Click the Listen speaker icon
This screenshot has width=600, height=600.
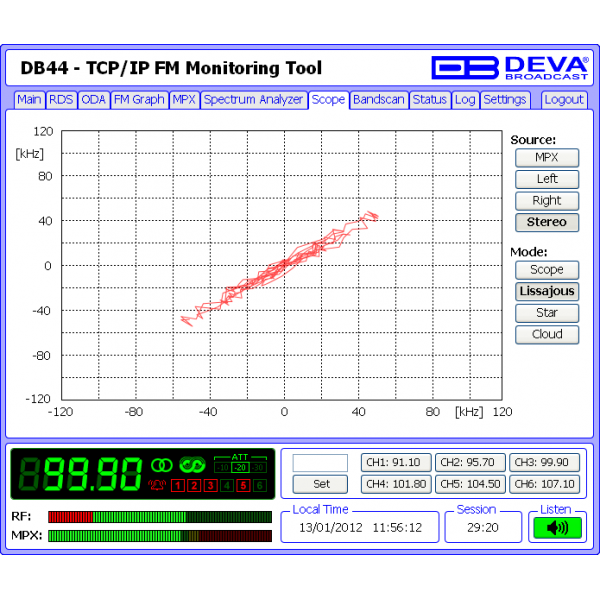(x=557, y=528)
